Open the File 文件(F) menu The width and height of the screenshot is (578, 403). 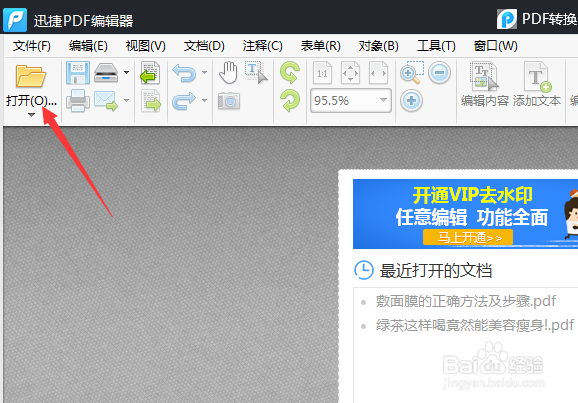[32, 46]
